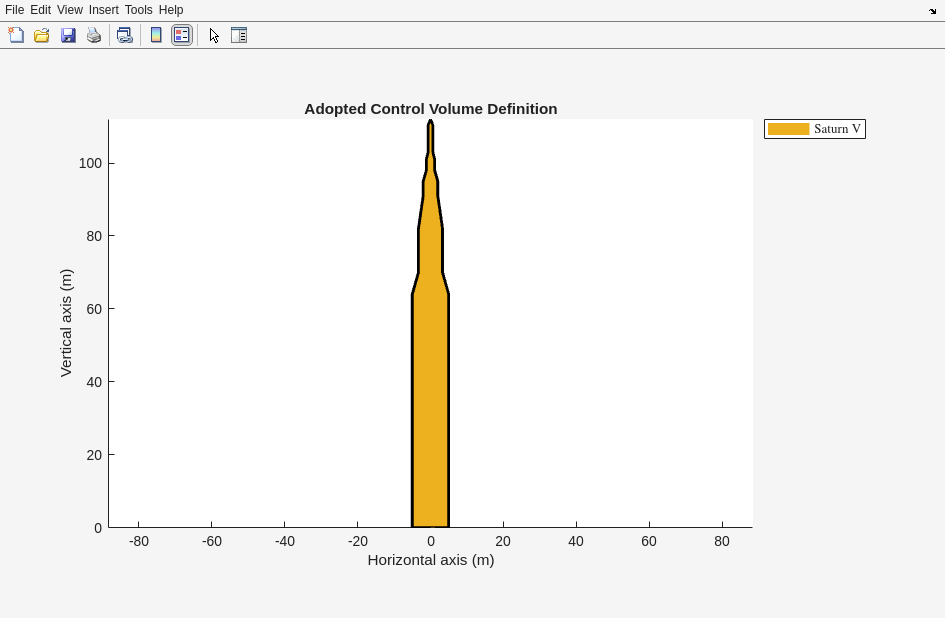Expand the Tools menu
945x618 pixels.
[x=138, y=10]
